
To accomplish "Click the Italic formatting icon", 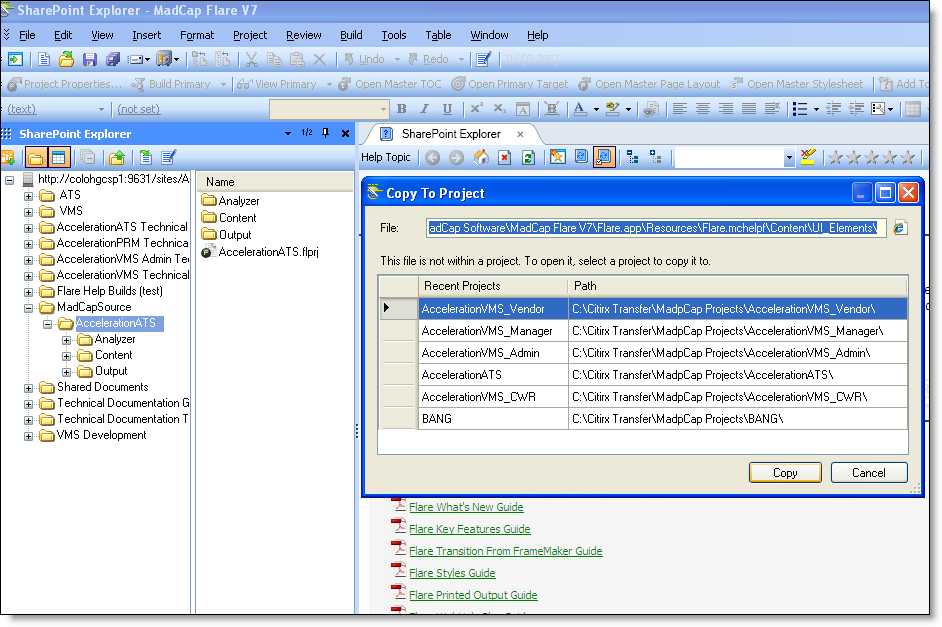I will tap(424, 109).
